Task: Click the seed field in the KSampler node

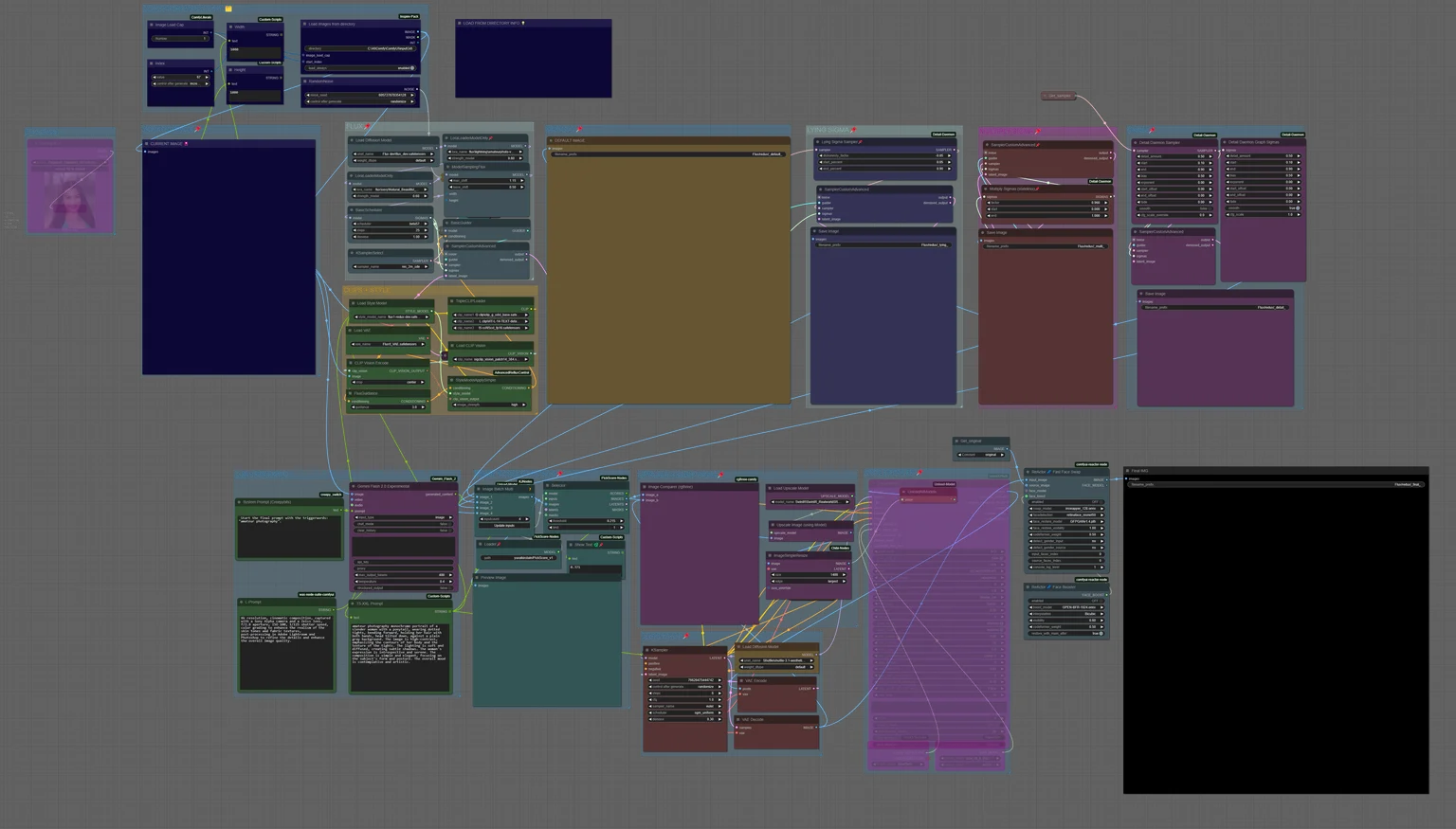Action: coord(684,679)
